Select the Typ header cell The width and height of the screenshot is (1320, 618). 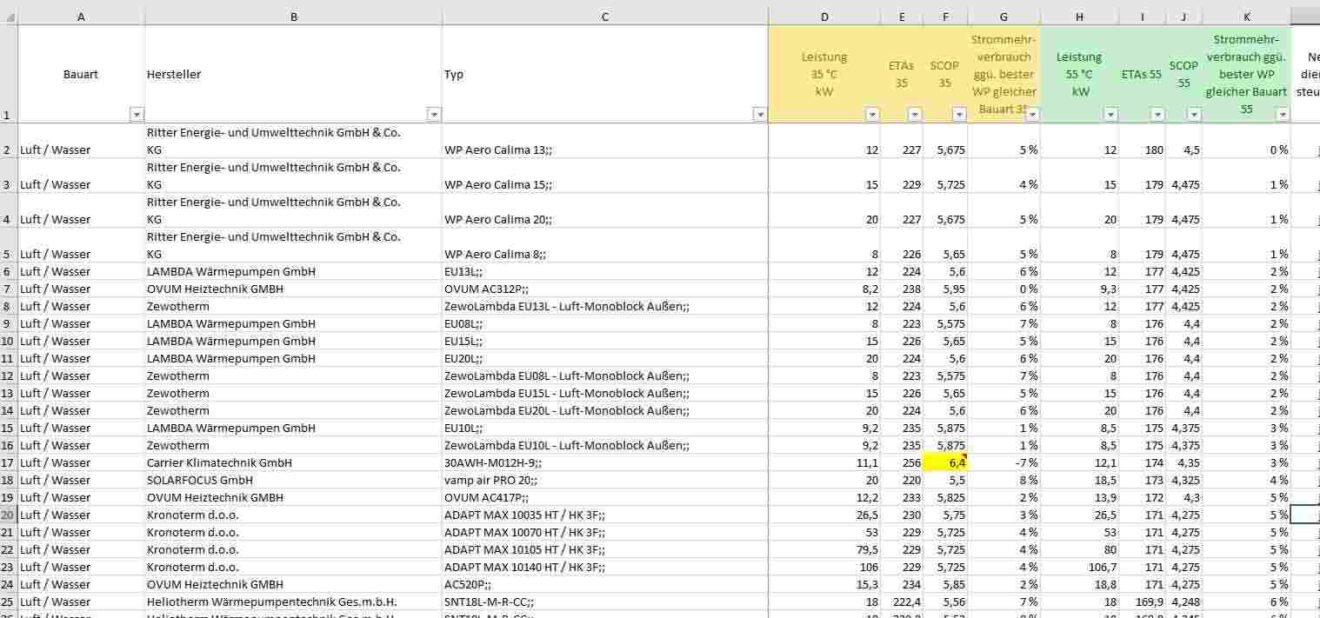[x=605, y=74]
